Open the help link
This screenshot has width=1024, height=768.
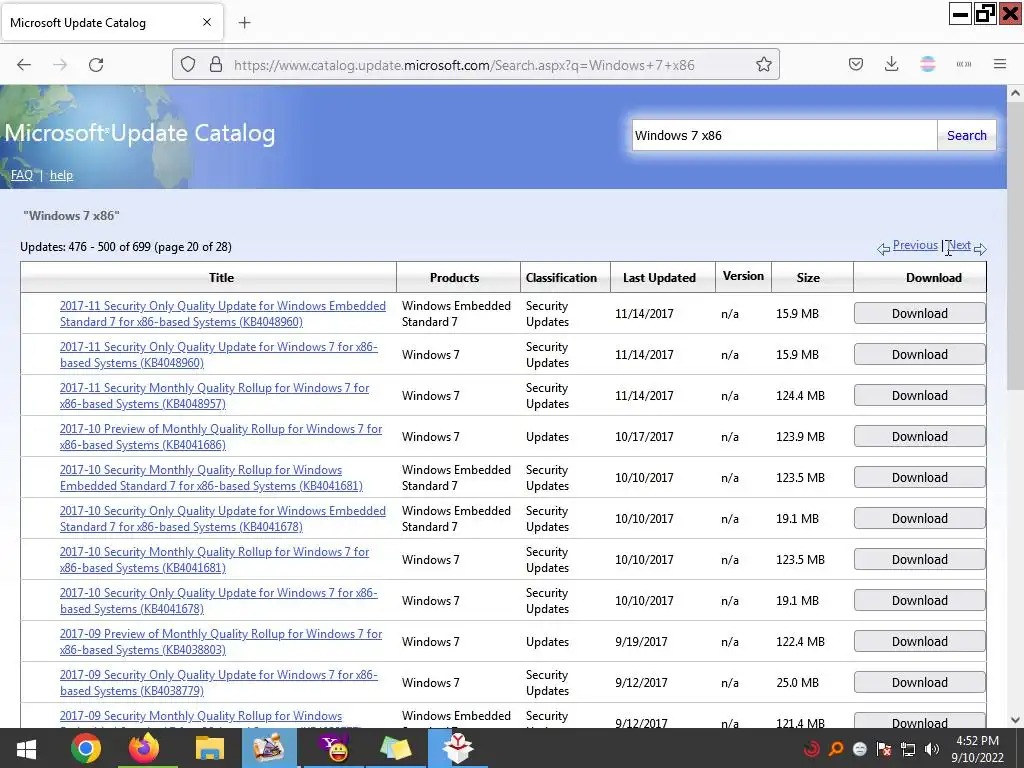pyautogui.click(x=61, y=175)
